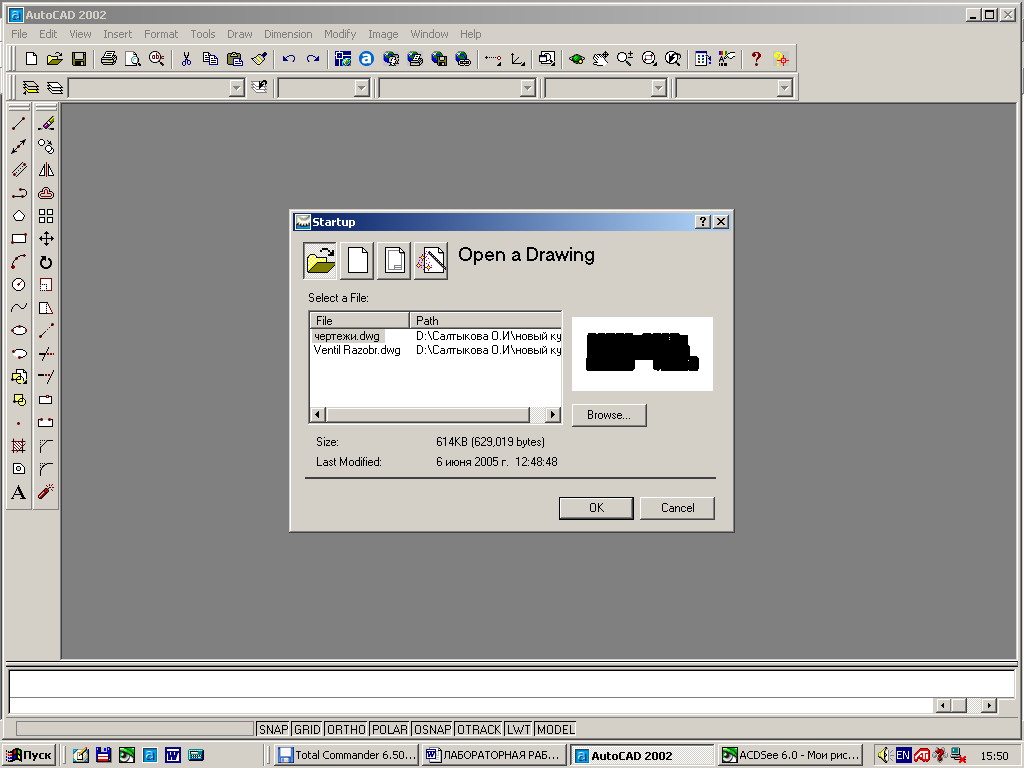Open the File menu

[x=19, y=34]
